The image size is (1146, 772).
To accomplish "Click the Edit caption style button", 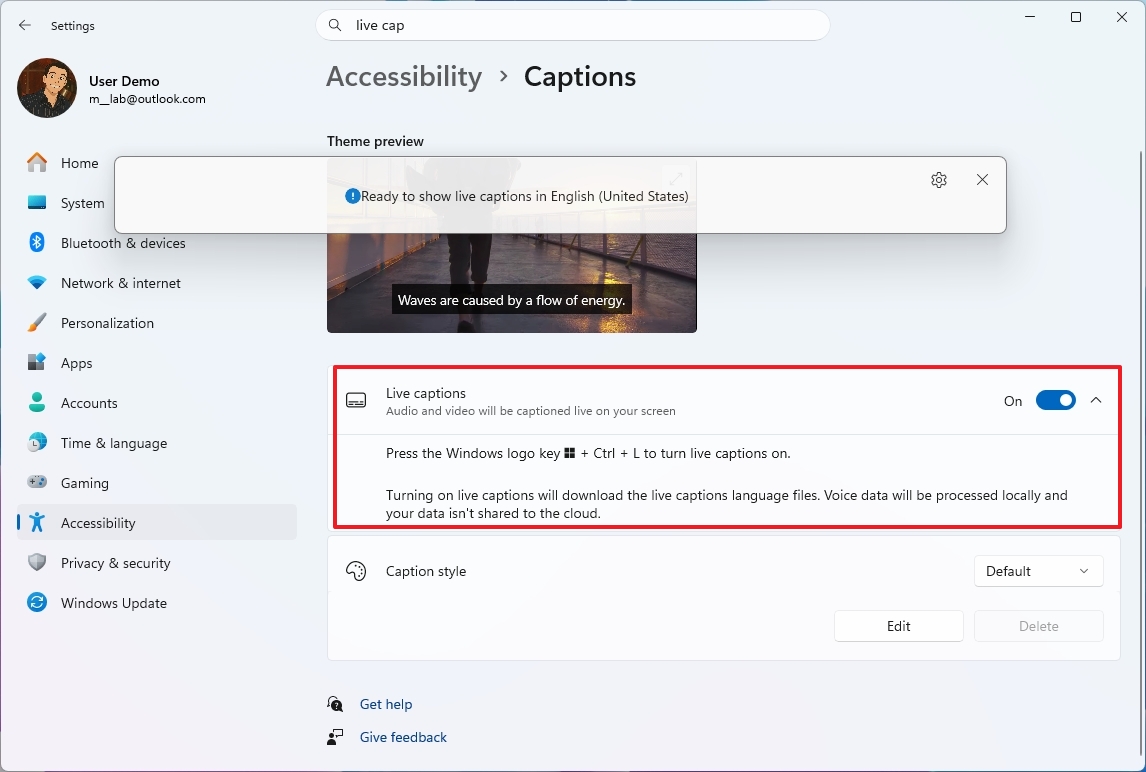I will click(898, 626).
